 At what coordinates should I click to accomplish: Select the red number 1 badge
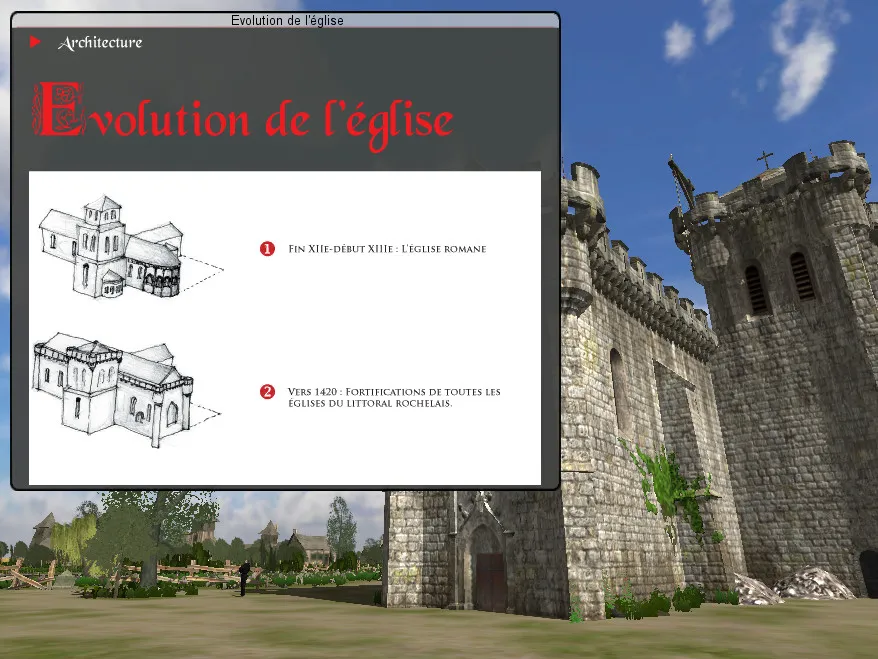pyautogui.click(x=267, y=249)
